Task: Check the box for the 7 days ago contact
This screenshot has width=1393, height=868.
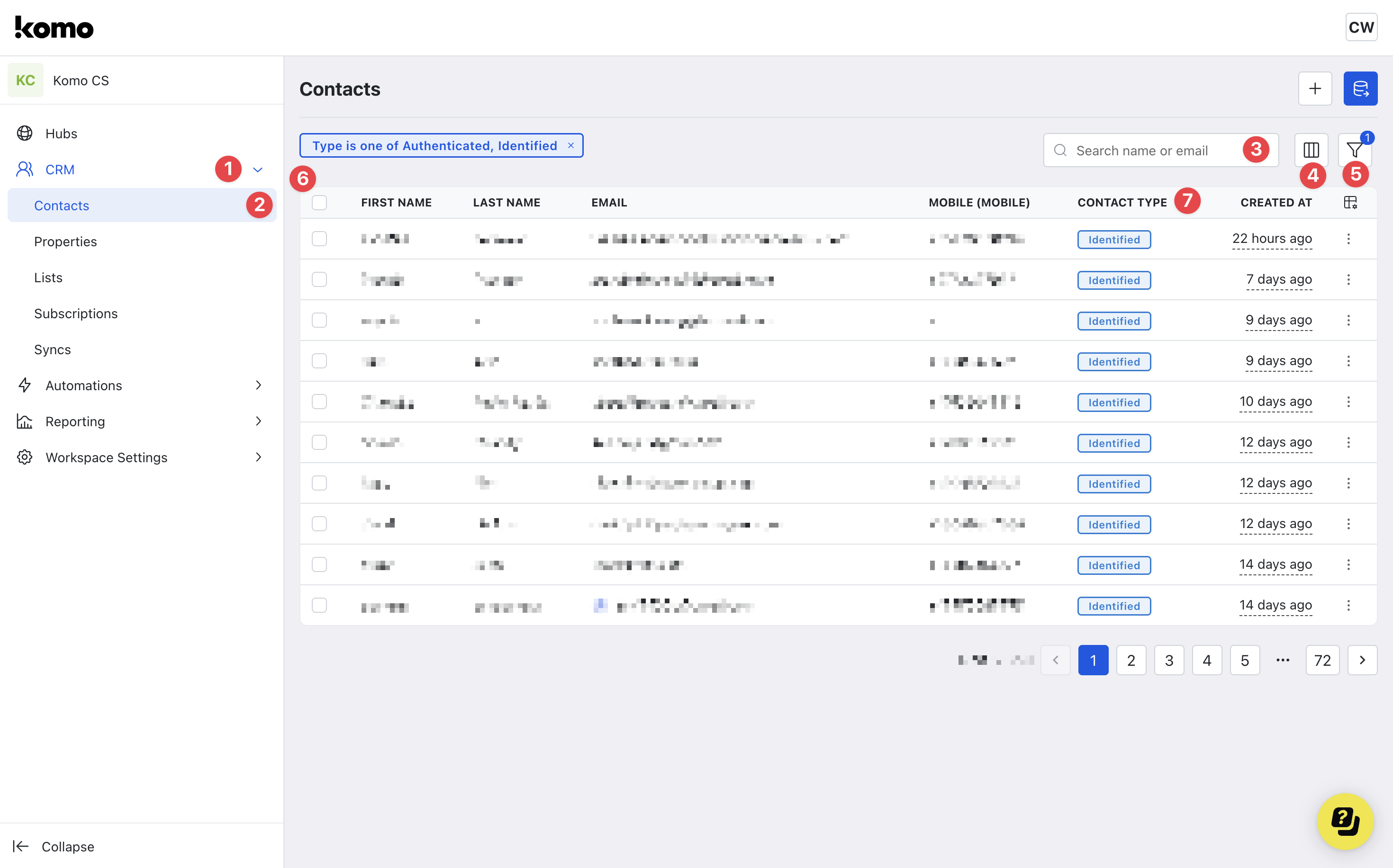Action: (x=319, y=279)
